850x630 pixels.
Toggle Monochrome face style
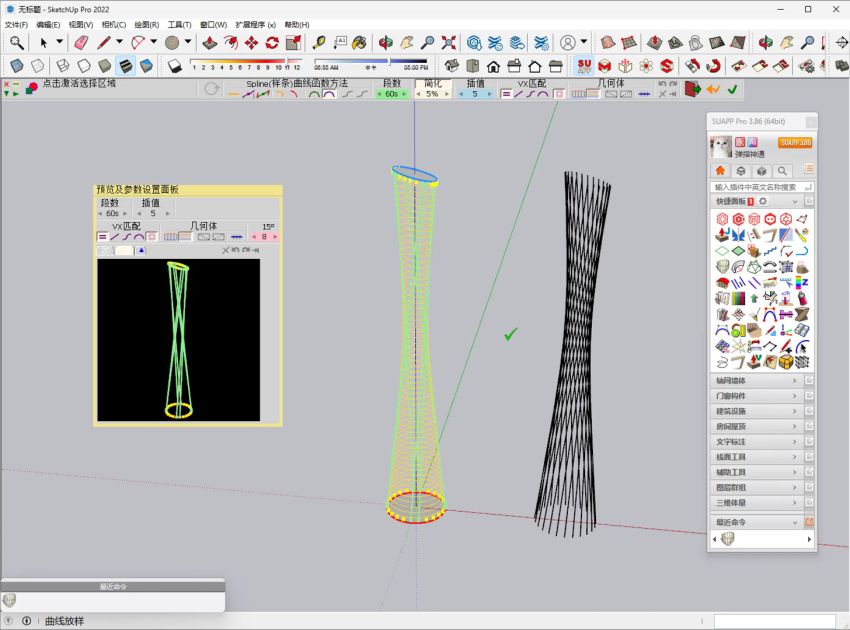(x=146, y=66)
